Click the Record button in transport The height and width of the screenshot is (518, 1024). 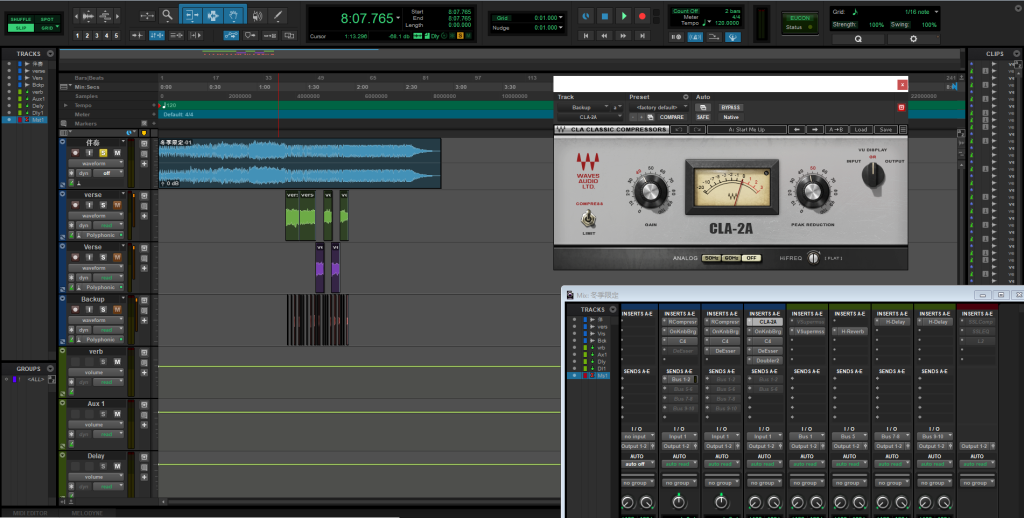tap(642, 16)
